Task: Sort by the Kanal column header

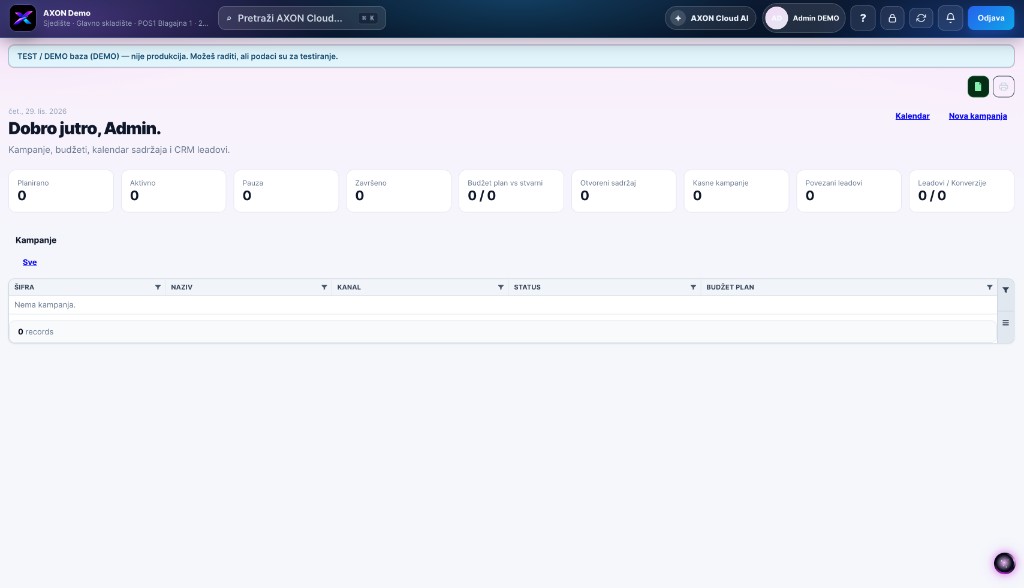Action: point(349,287)
